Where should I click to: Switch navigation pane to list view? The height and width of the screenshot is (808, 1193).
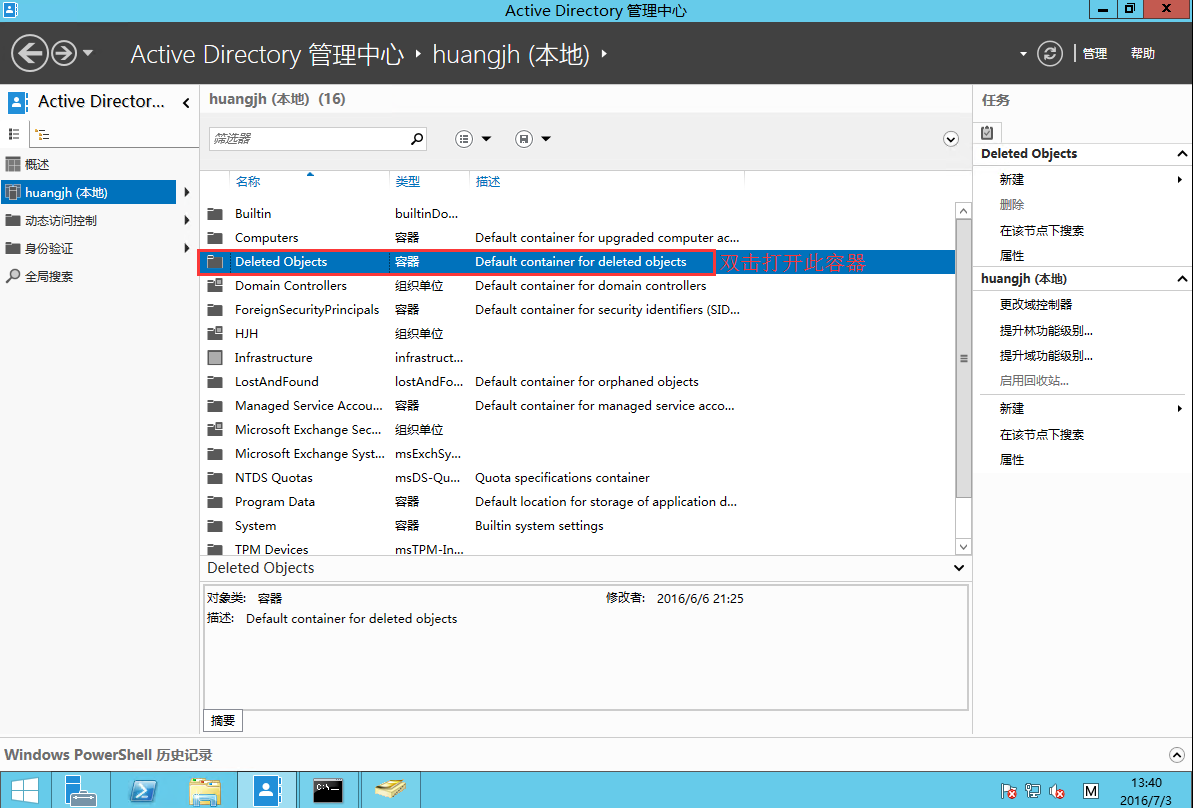click(14, 134)
